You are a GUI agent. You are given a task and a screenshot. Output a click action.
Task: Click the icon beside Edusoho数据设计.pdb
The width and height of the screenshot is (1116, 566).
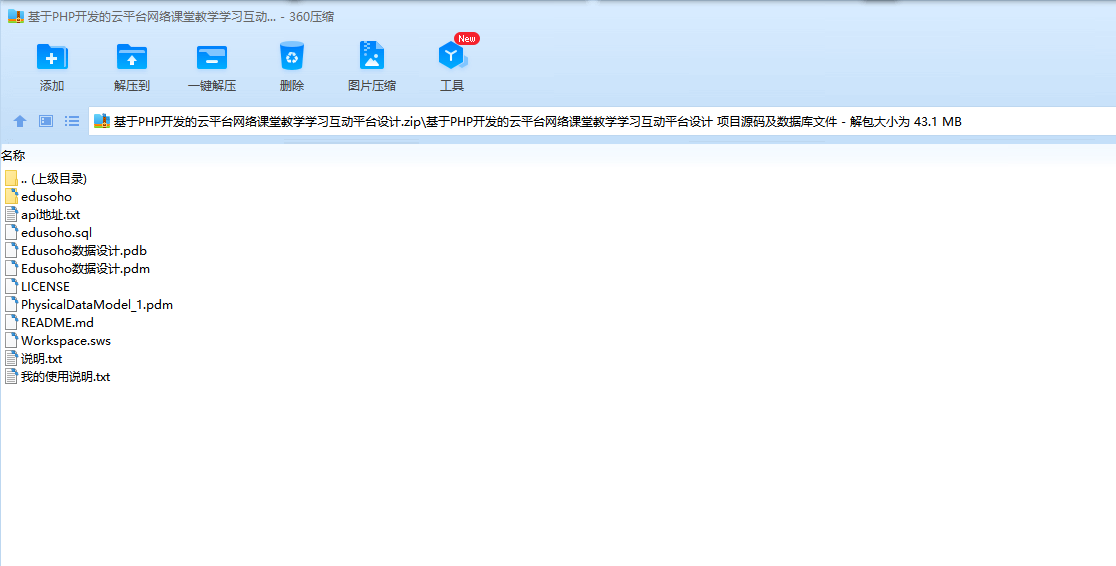[x=11, y=251]
